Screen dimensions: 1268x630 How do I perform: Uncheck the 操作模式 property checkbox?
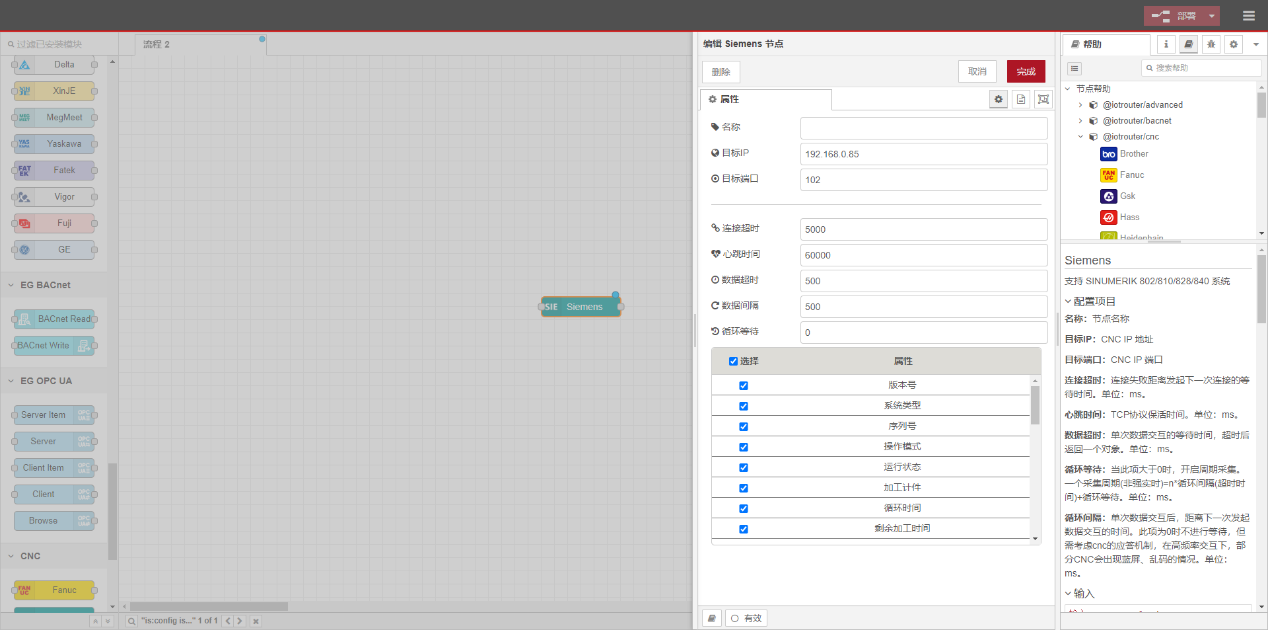click(x=743, y=447)
